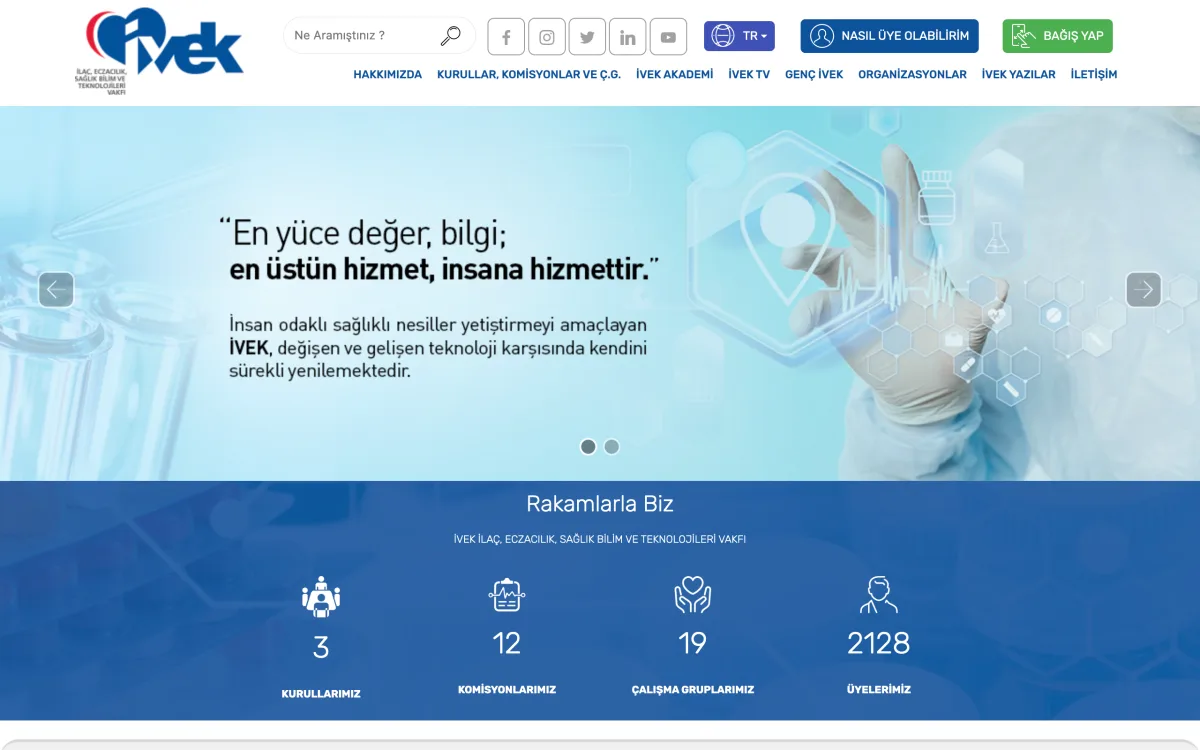The image size is (1200, 750).
Task: Open the Hakkımızda menu
Action: (388, 74)
